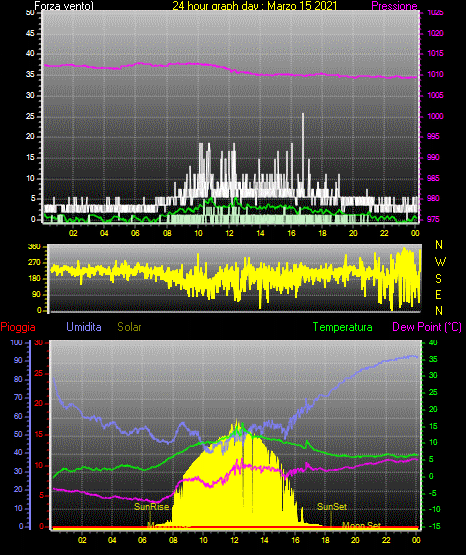Click humidity axis value '70'
This screenshot has width=466, height=555.
click(18, 397)
